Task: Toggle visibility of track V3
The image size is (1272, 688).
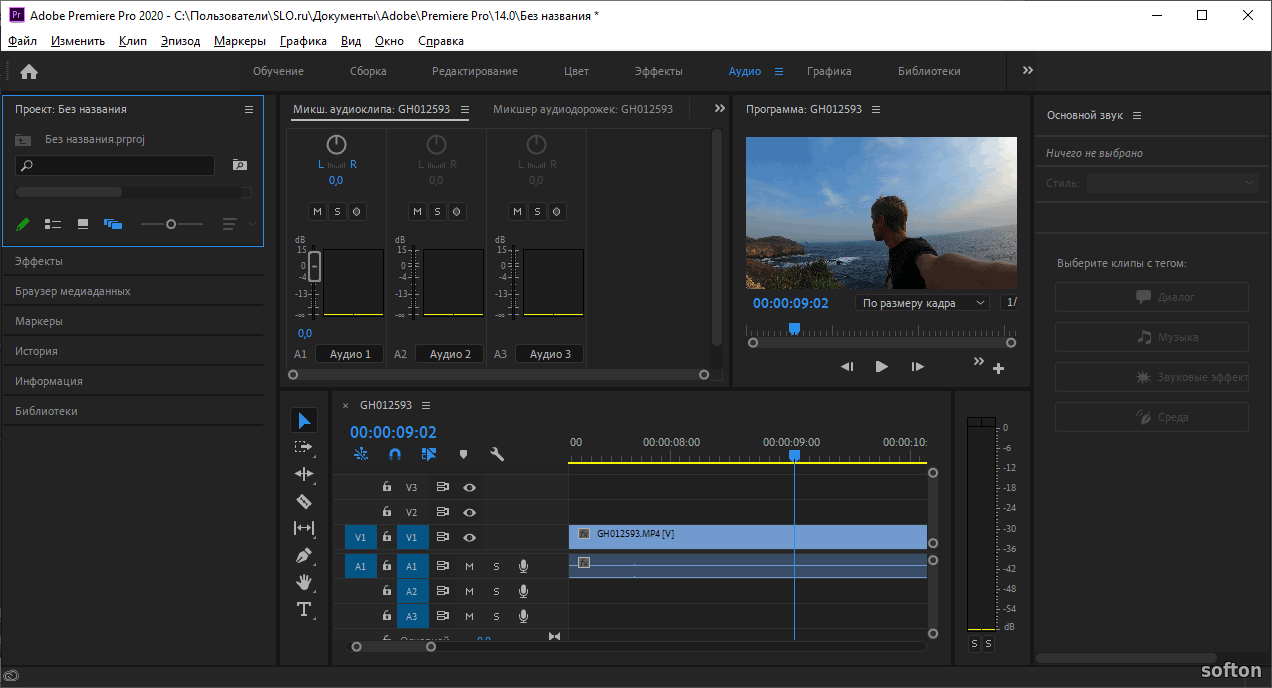Action: [469, 487]
